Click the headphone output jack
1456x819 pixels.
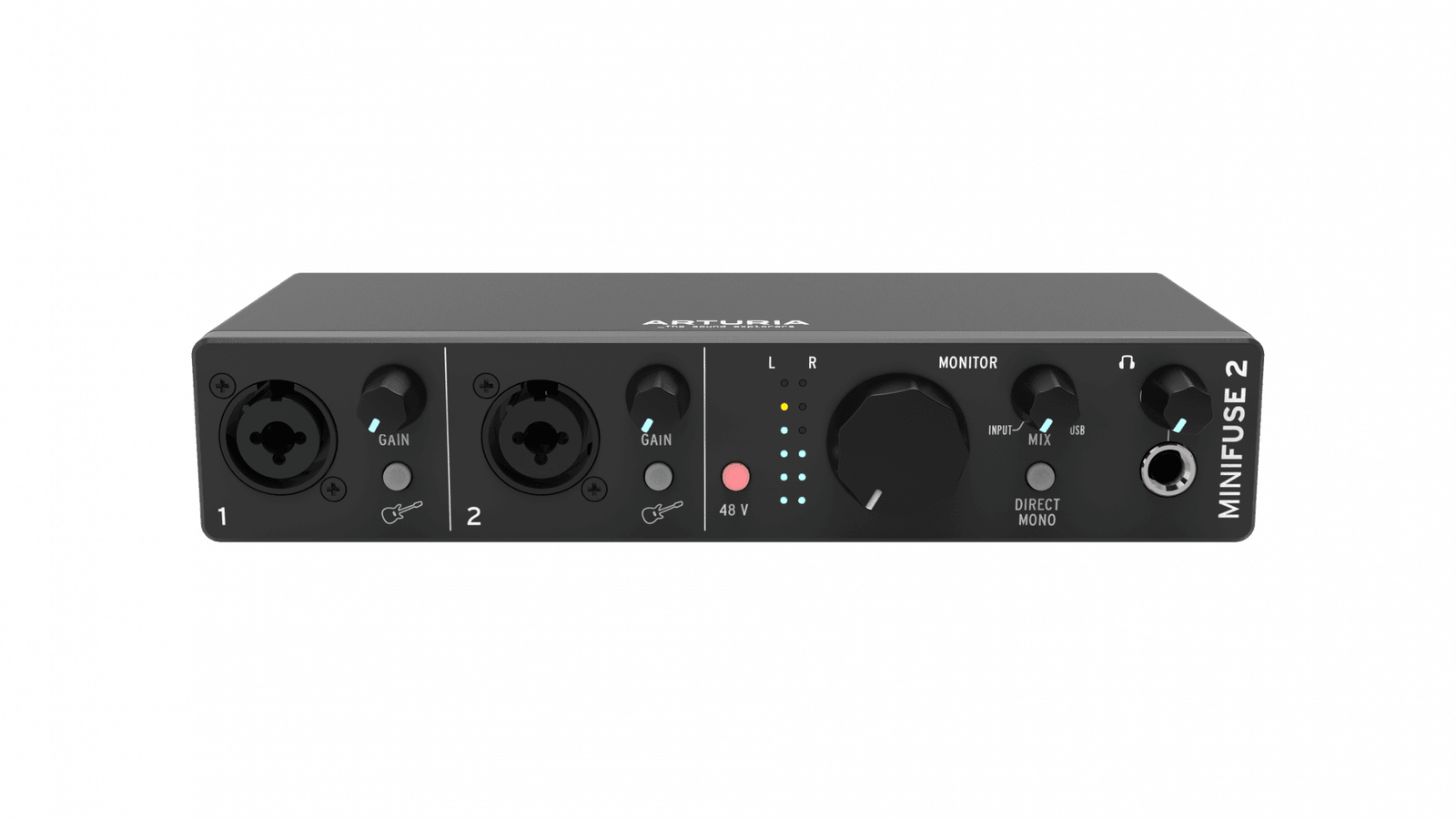coord(1168,470)
